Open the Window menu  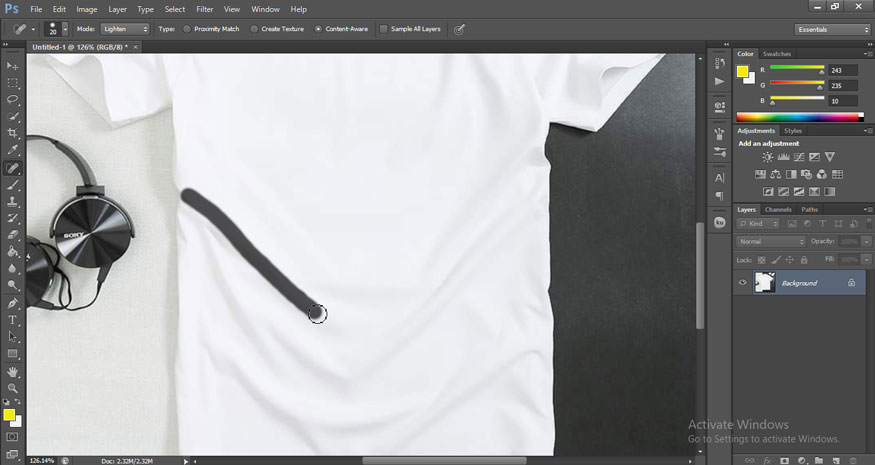[x=265, y=9]
